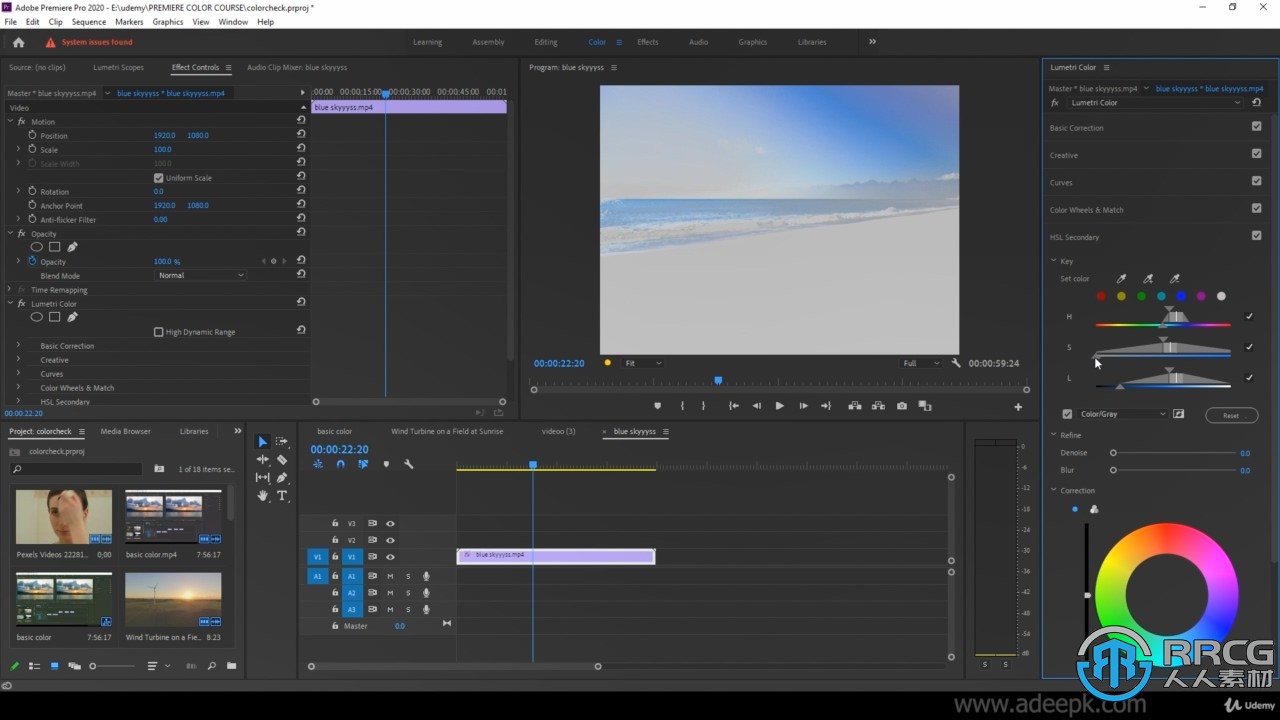Play the program monitor video

[779, 406]
